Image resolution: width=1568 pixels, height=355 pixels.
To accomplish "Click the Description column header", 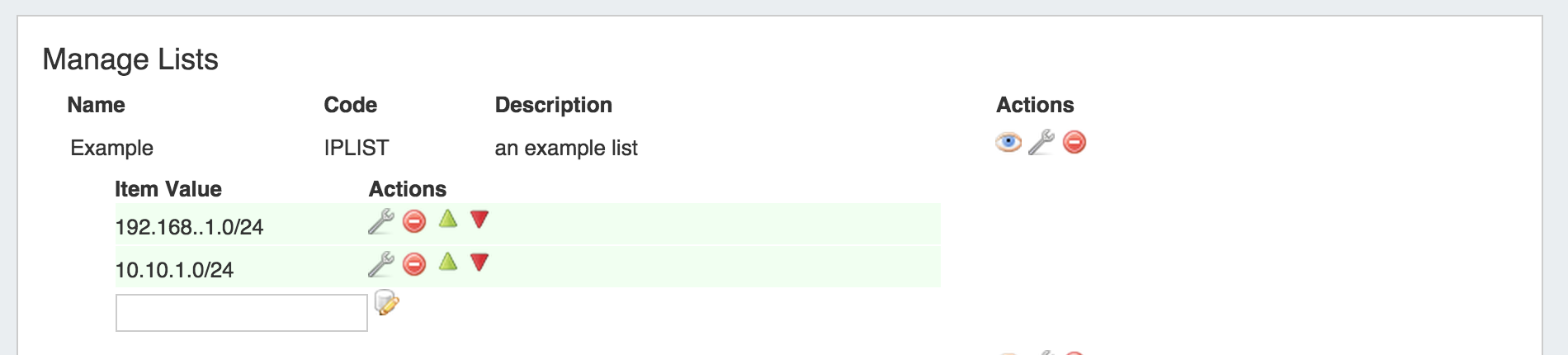I will pos(553,105).
